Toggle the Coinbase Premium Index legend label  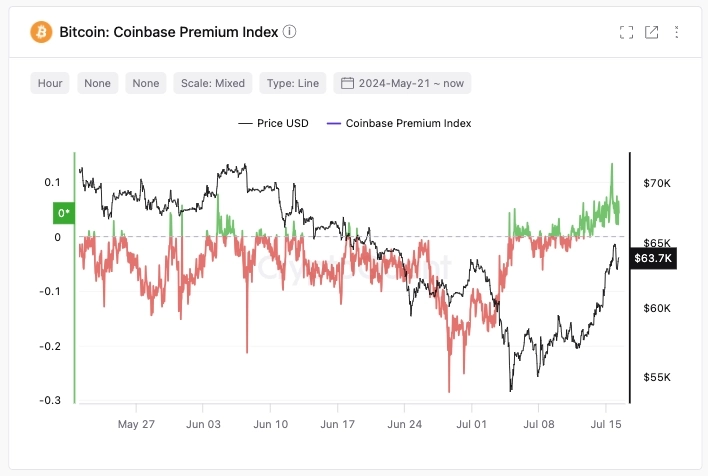click(408, 123)
